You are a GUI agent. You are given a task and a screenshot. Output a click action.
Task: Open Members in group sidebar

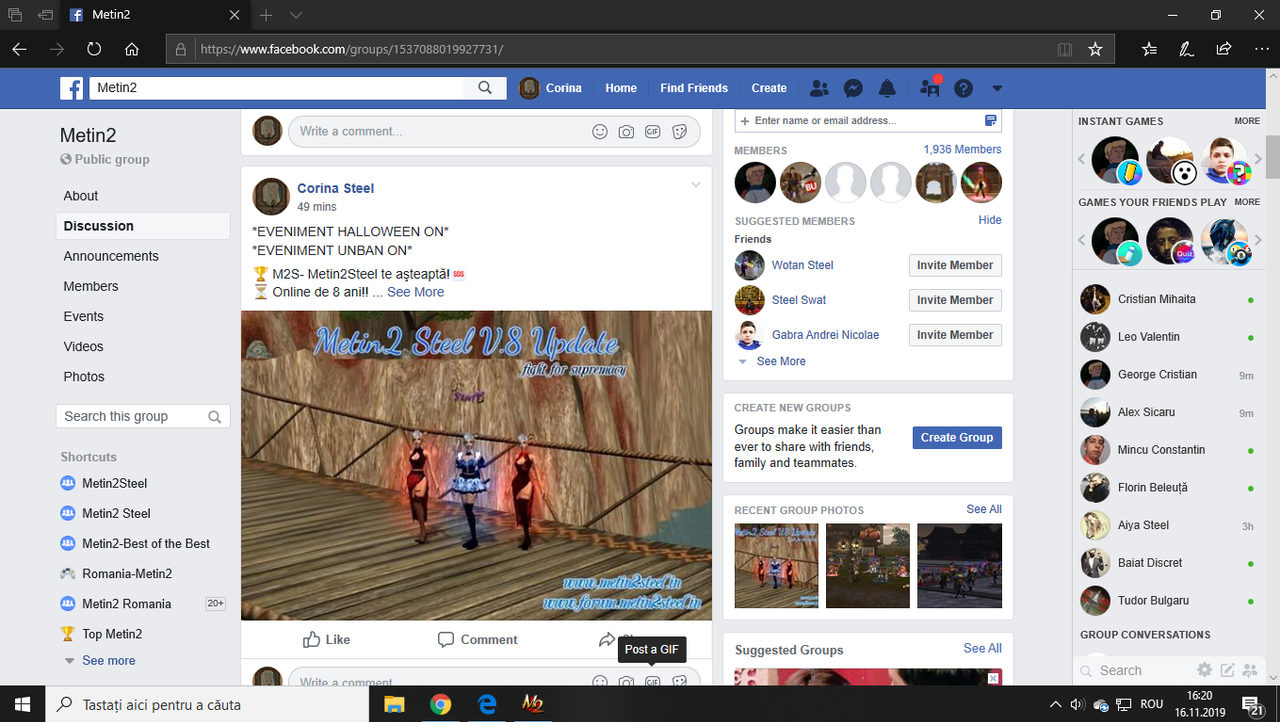[x=91, y=286]
